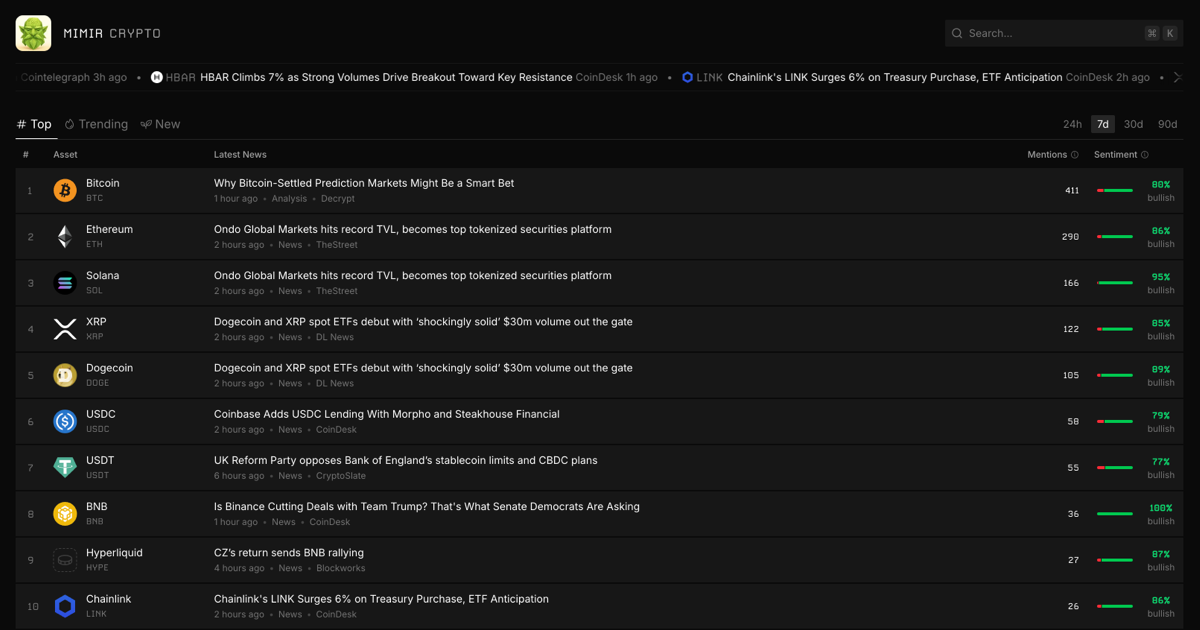The image size is (1200, 630).
Task: Click XRP's 122 mentions count
Action: coord(1071,329)
